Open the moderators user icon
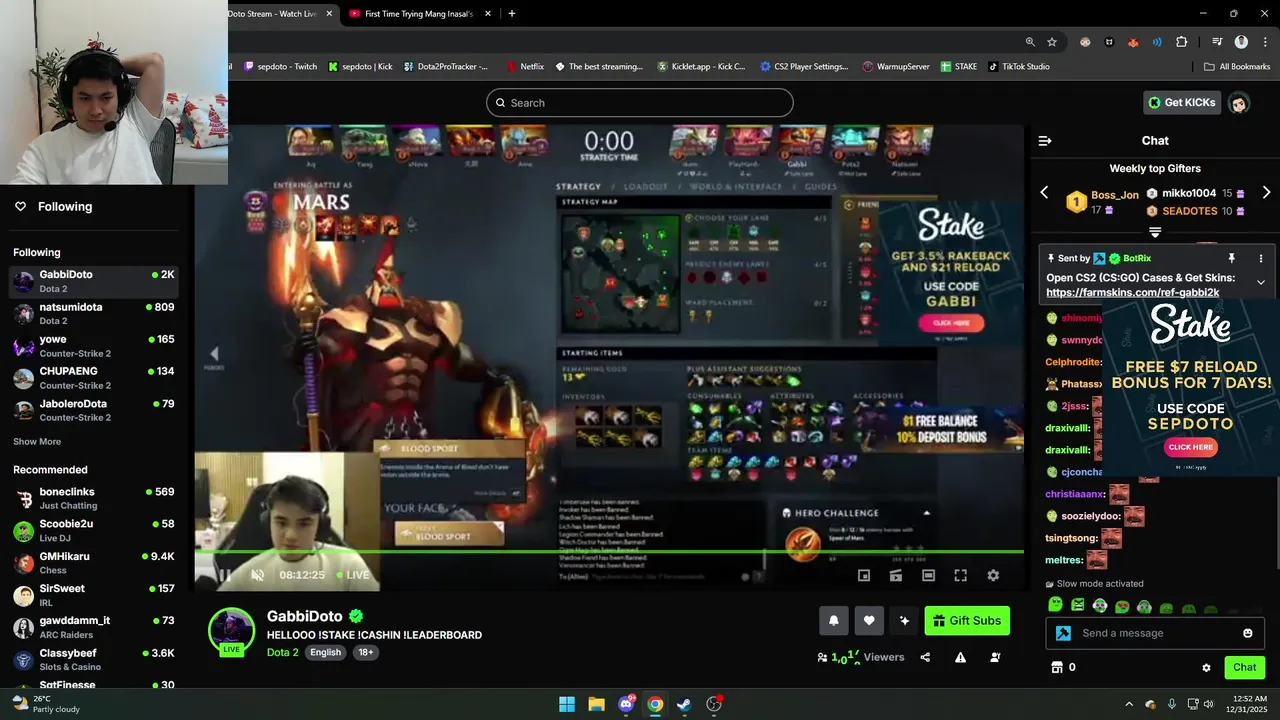The width and height of the screenshot is (1280, 720). pyautogui.click(x=995, y=657)
